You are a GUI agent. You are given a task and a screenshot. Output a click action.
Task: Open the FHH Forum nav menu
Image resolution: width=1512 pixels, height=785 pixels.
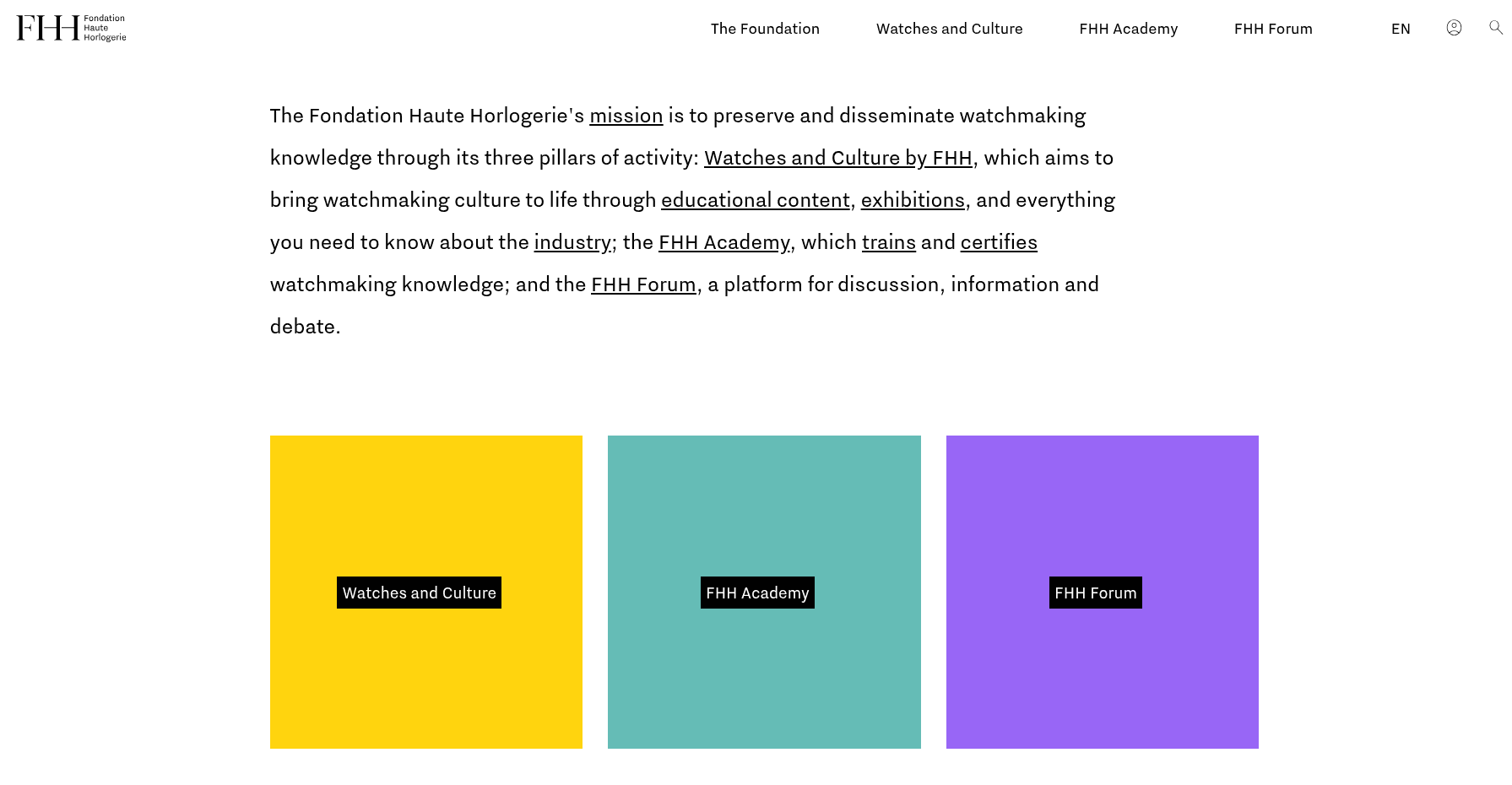1273,29
